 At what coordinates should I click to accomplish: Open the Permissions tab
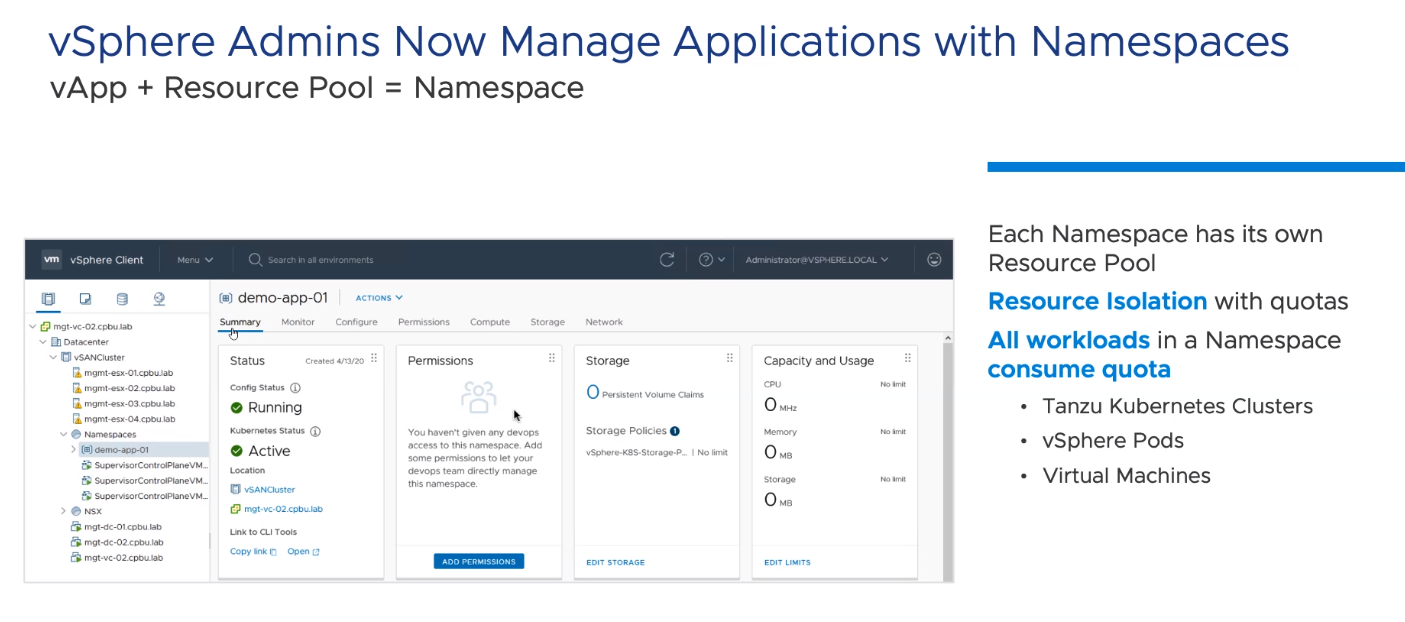(x=423, y=322)
